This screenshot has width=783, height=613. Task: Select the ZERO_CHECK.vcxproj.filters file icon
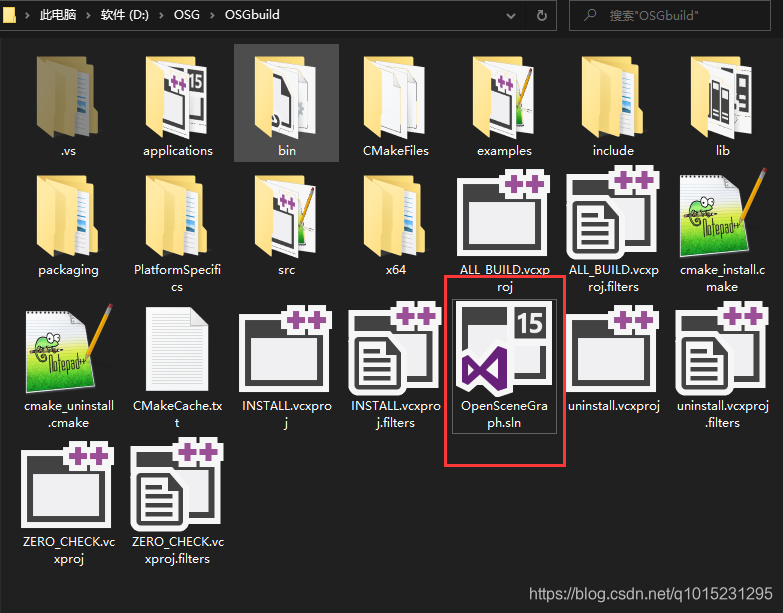coord(177,483)
